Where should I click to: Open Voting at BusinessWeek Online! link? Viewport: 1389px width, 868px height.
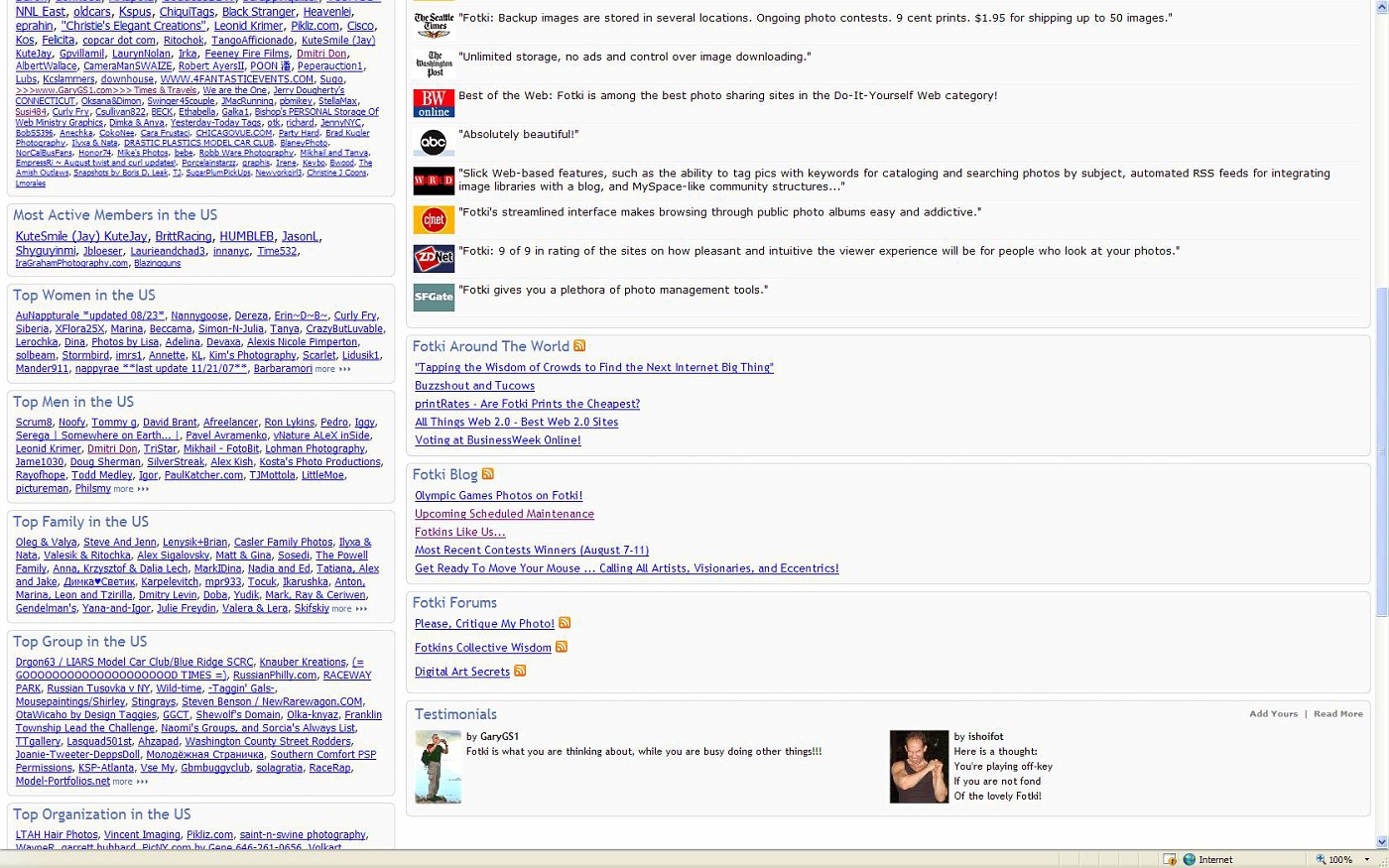pyautogui.click(x=498, y=440)
